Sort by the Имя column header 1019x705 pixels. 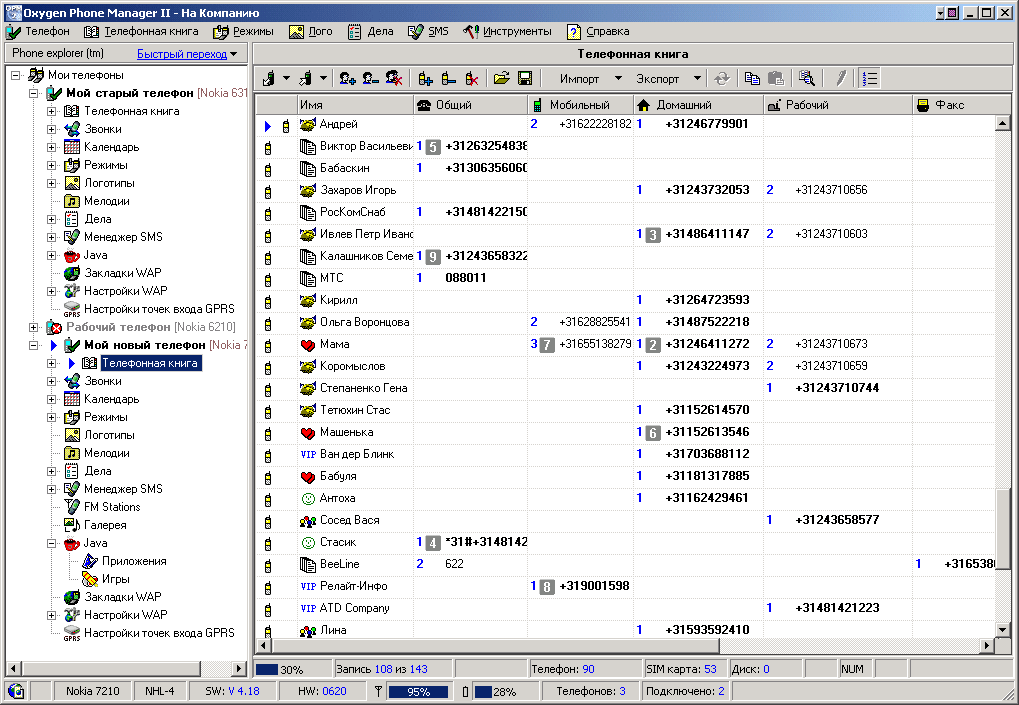point(355,105)
